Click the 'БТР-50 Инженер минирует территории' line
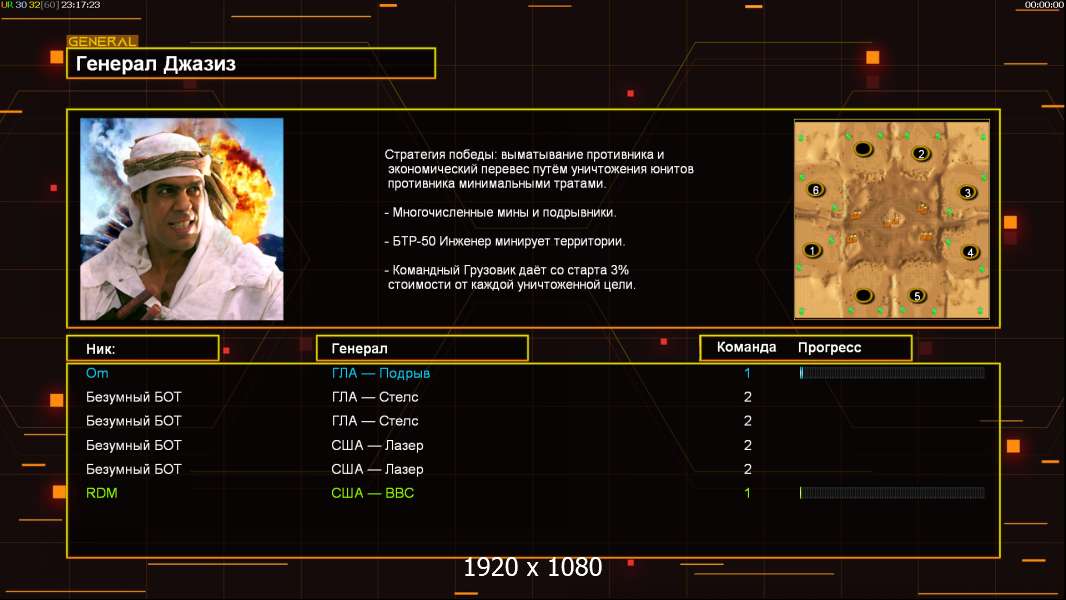Image resolution: width=1066 pixels, height=600 pixels. click(504, 241)
